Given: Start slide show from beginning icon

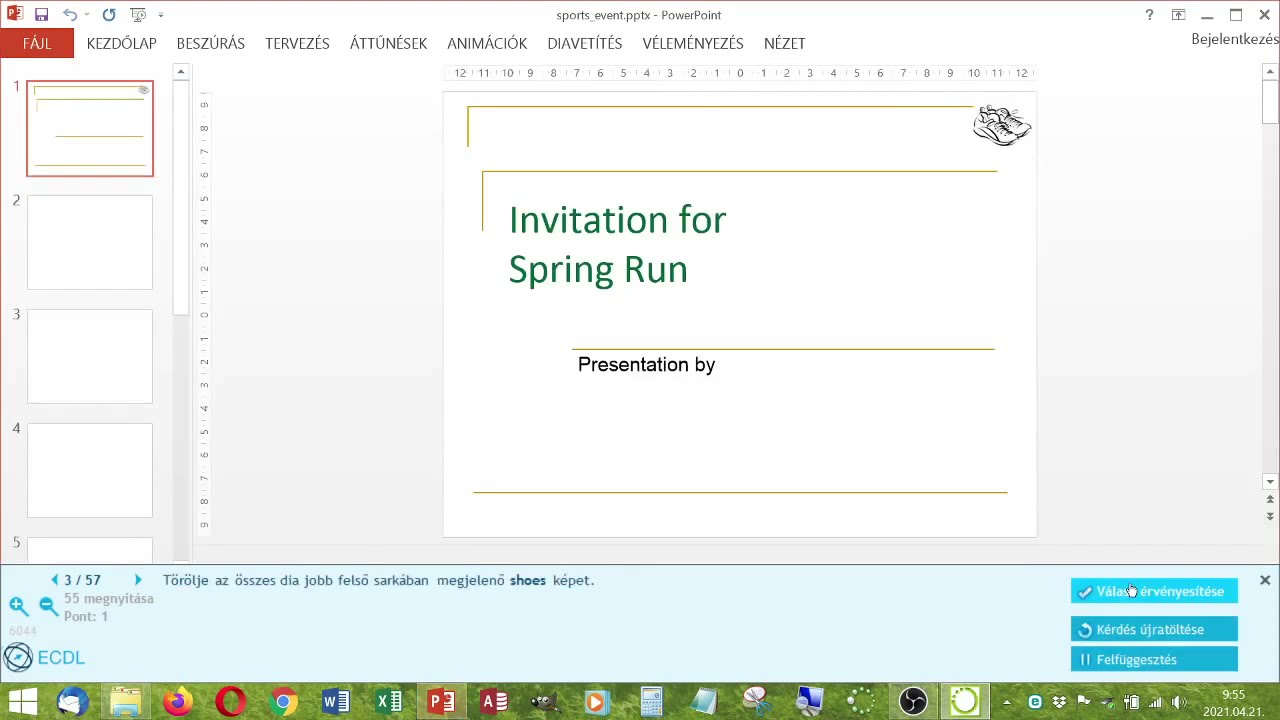Looking at the screenshot, I should [138, 15].
